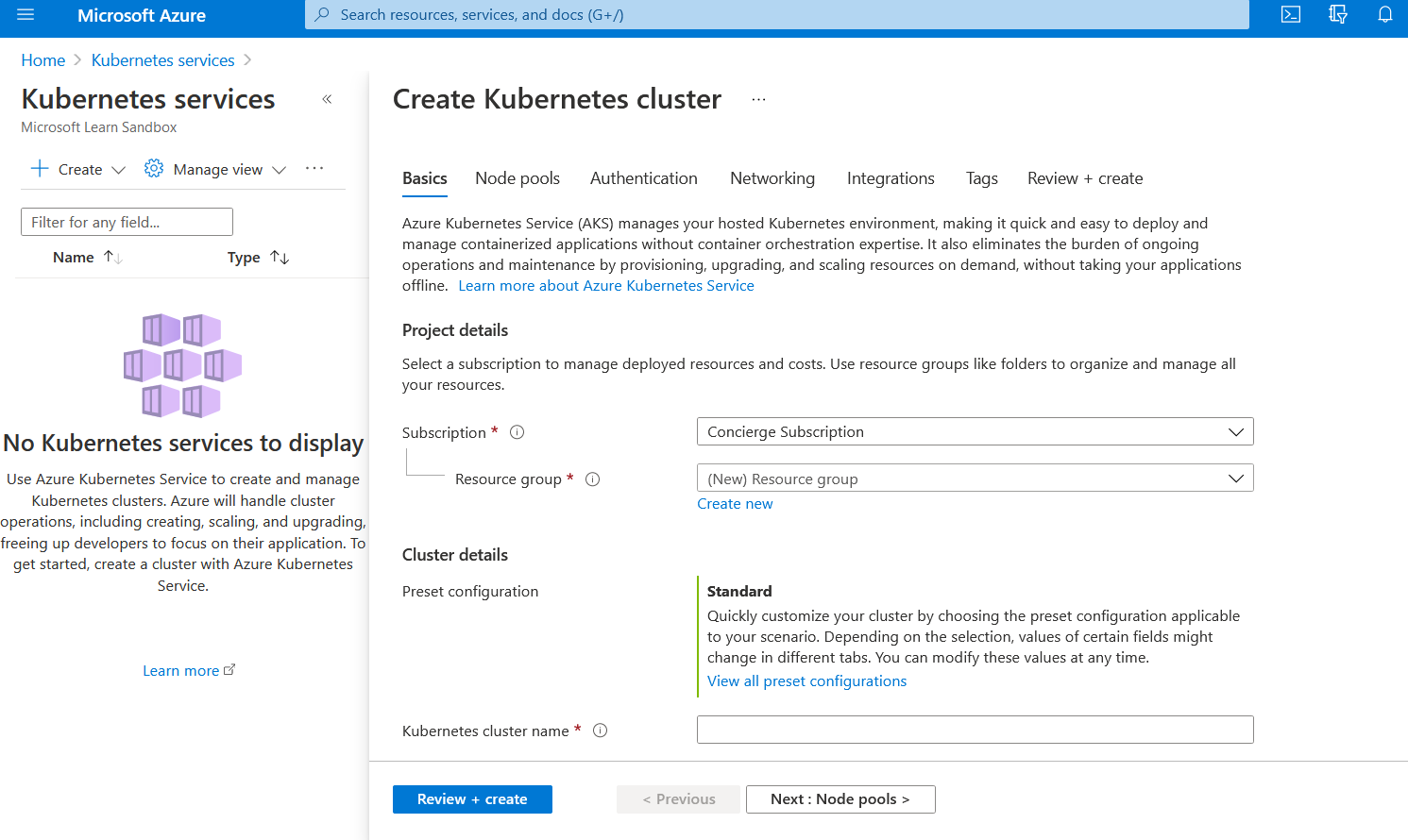Switch to the Tags tab
Image resolution: width=1408 pixels, height=840 pixels.
[982, 178]
